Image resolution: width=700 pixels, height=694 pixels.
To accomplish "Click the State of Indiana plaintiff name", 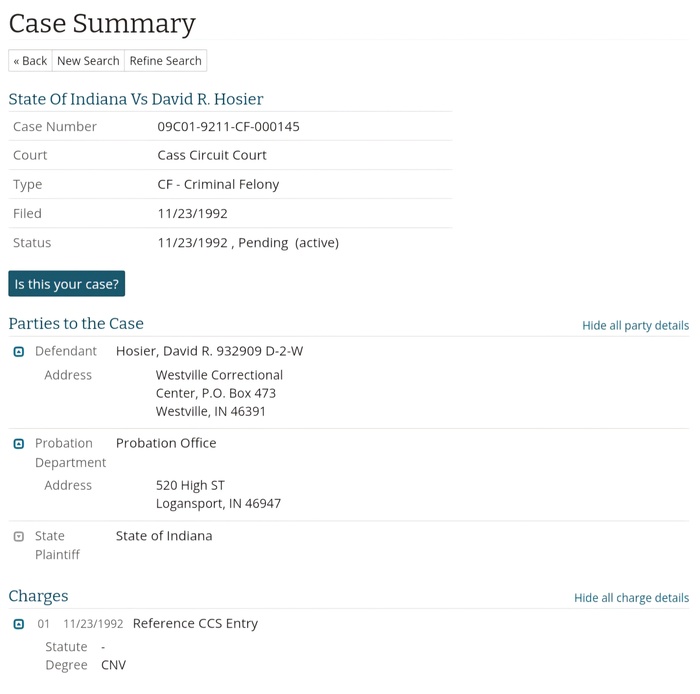I will tap(164, 536).
